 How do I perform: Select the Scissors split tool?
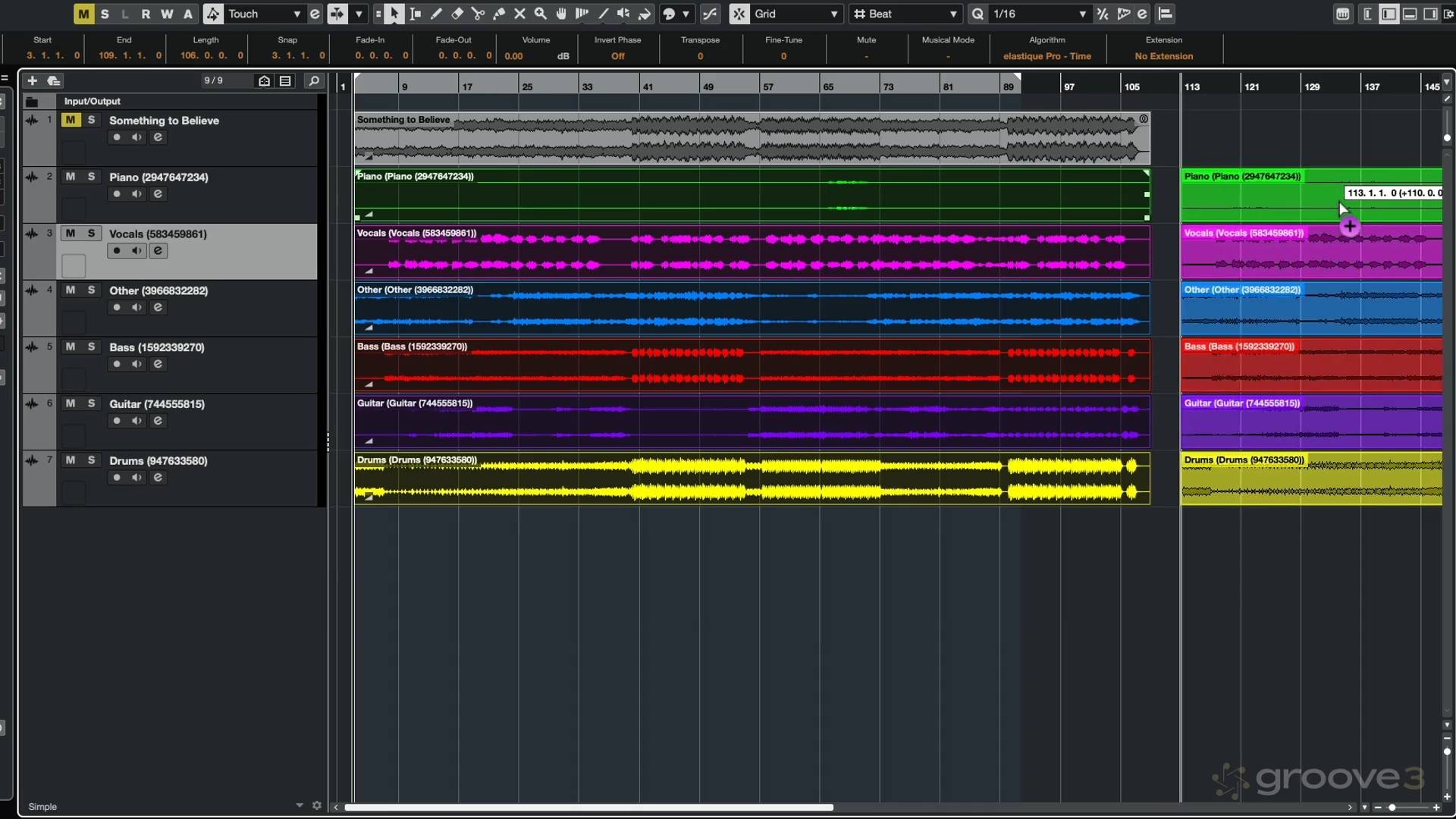point(478,14)
